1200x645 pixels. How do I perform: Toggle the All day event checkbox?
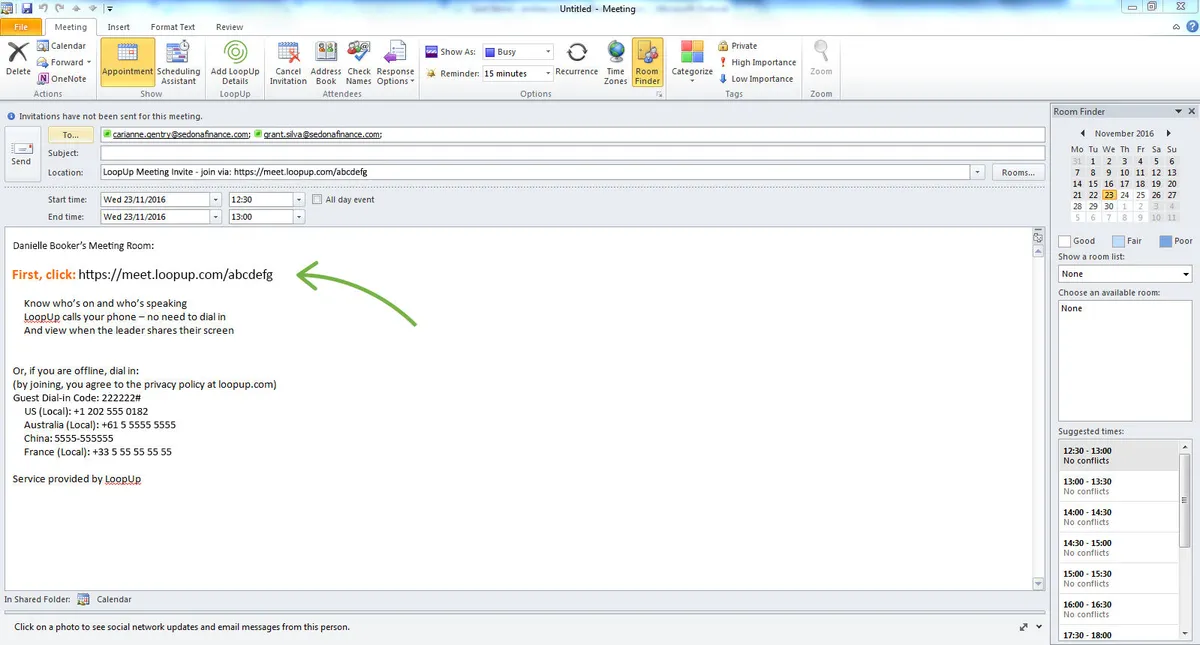click(317, 199)
